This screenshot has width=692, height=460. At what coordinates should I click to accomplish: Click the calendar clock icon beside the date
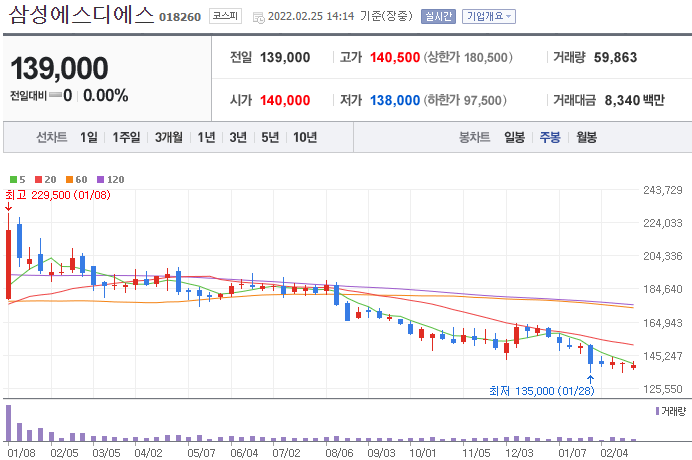259,17
